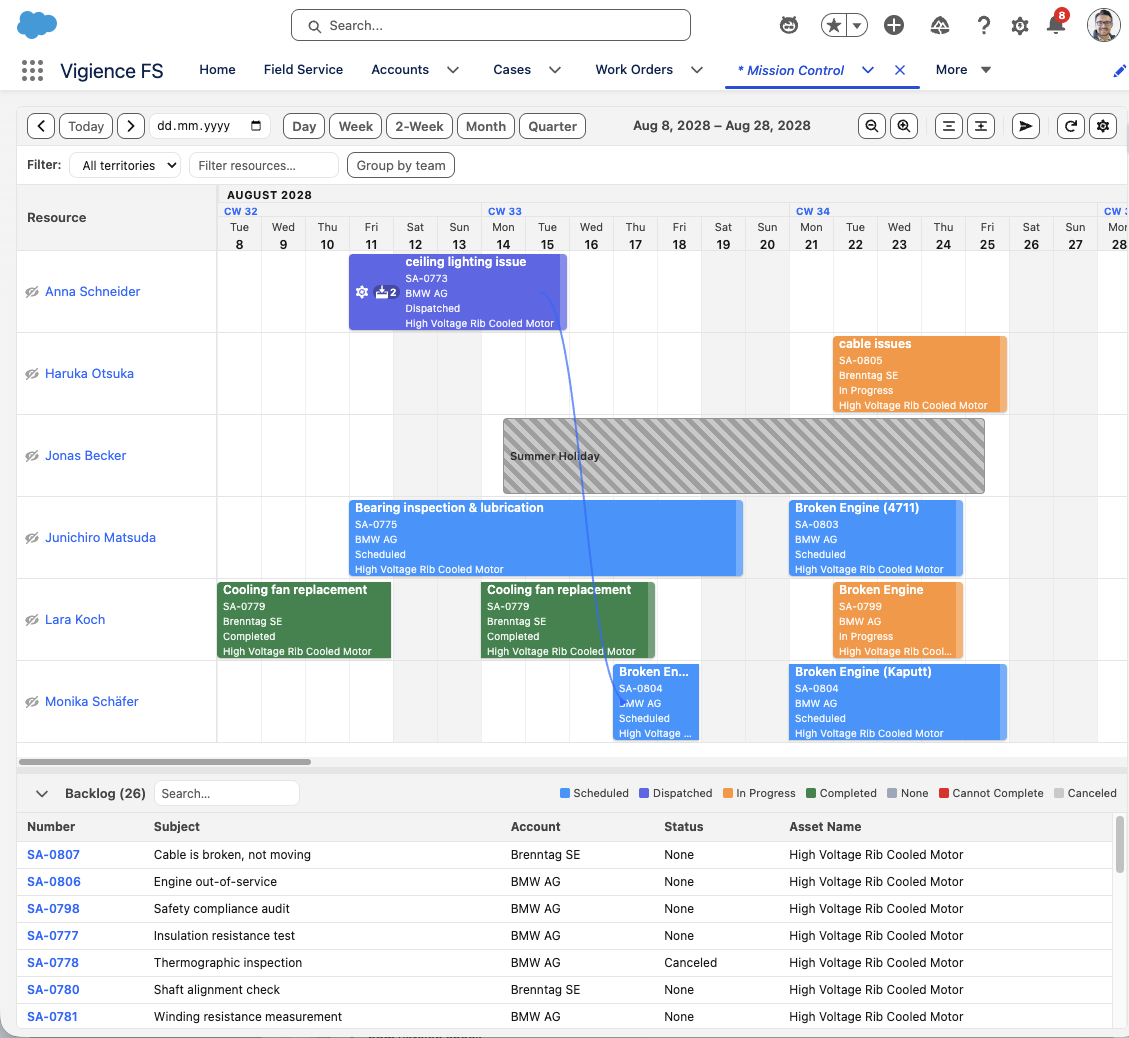Open the All territories filter dropdown
The width and height of the screenshot is (1129, 1038).
(x=125, y=165)
